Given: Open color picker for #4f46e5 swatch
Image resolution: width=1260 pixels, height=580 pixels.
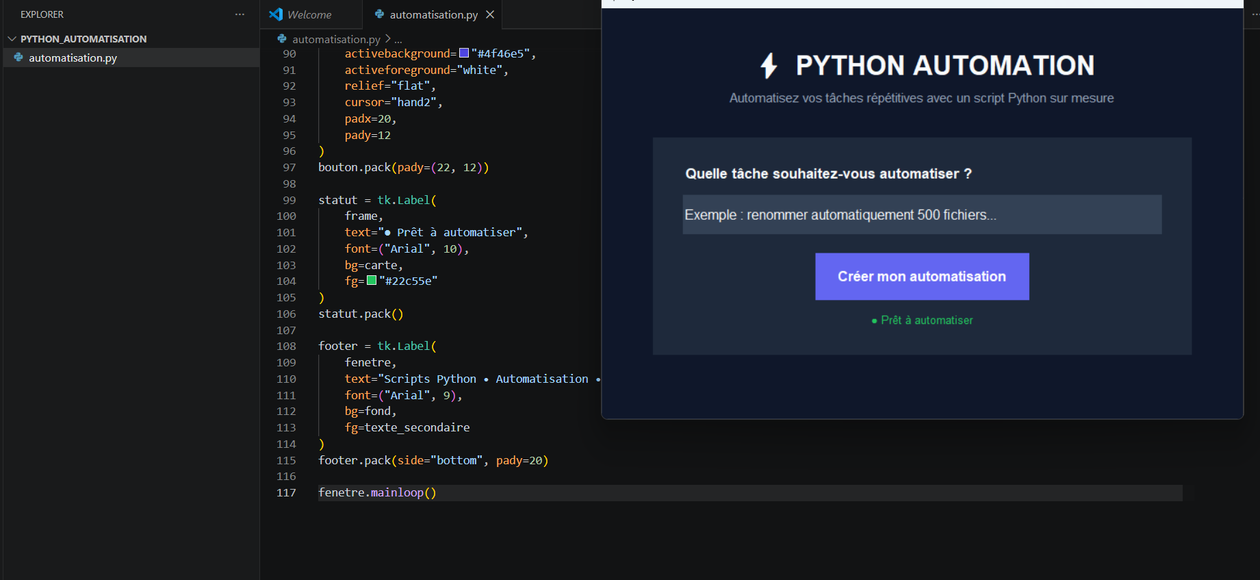Looking at the screenshot, I should (x=464, y=53).
